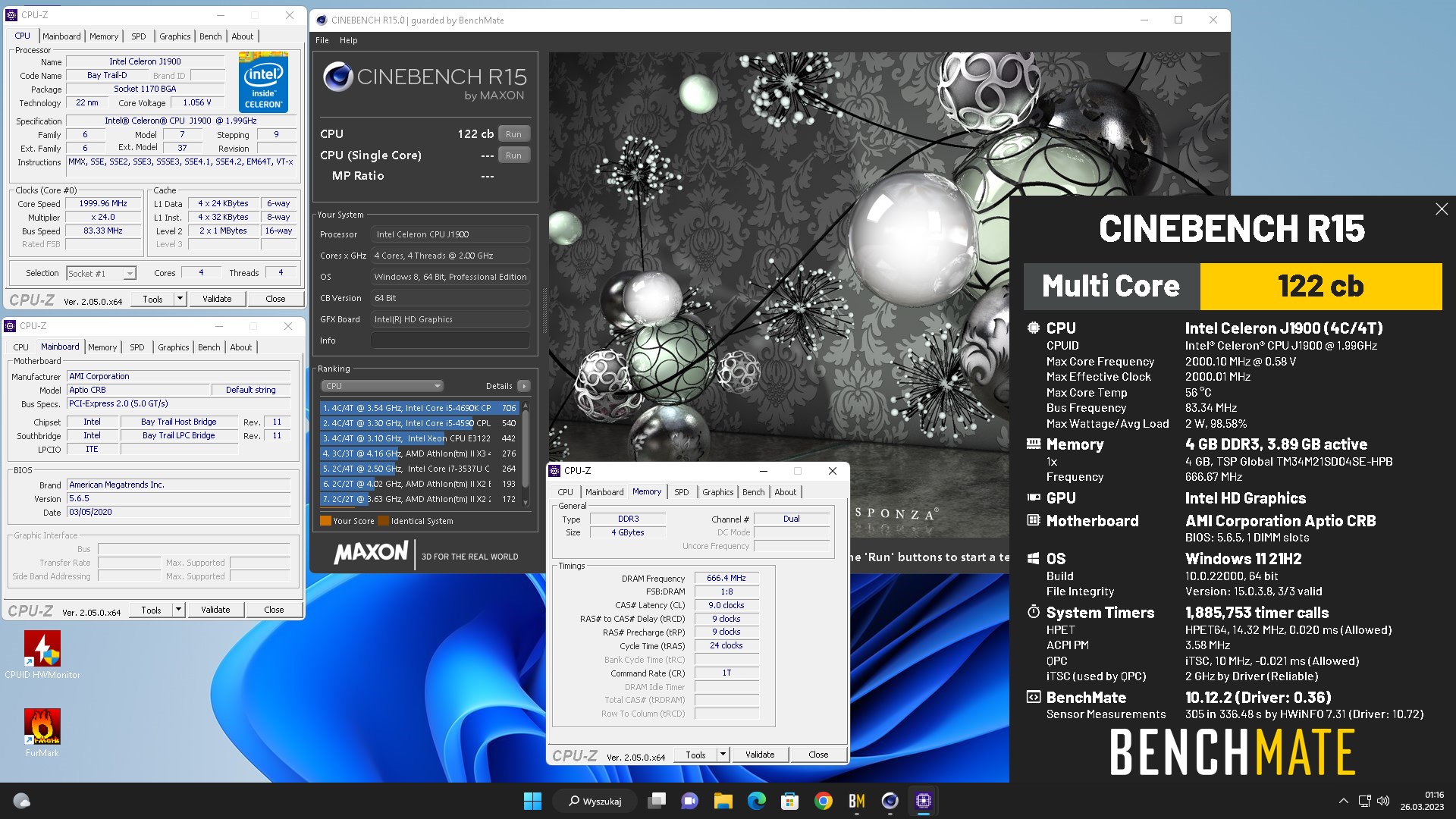
Task: Click Identical System legend swatch
Action: click(383, 521)
